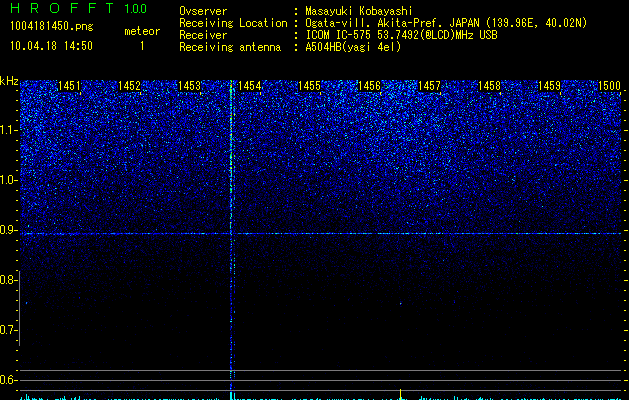Click the kHz axis unit label
Screen dimensions: 629x400
click(9, 81)
